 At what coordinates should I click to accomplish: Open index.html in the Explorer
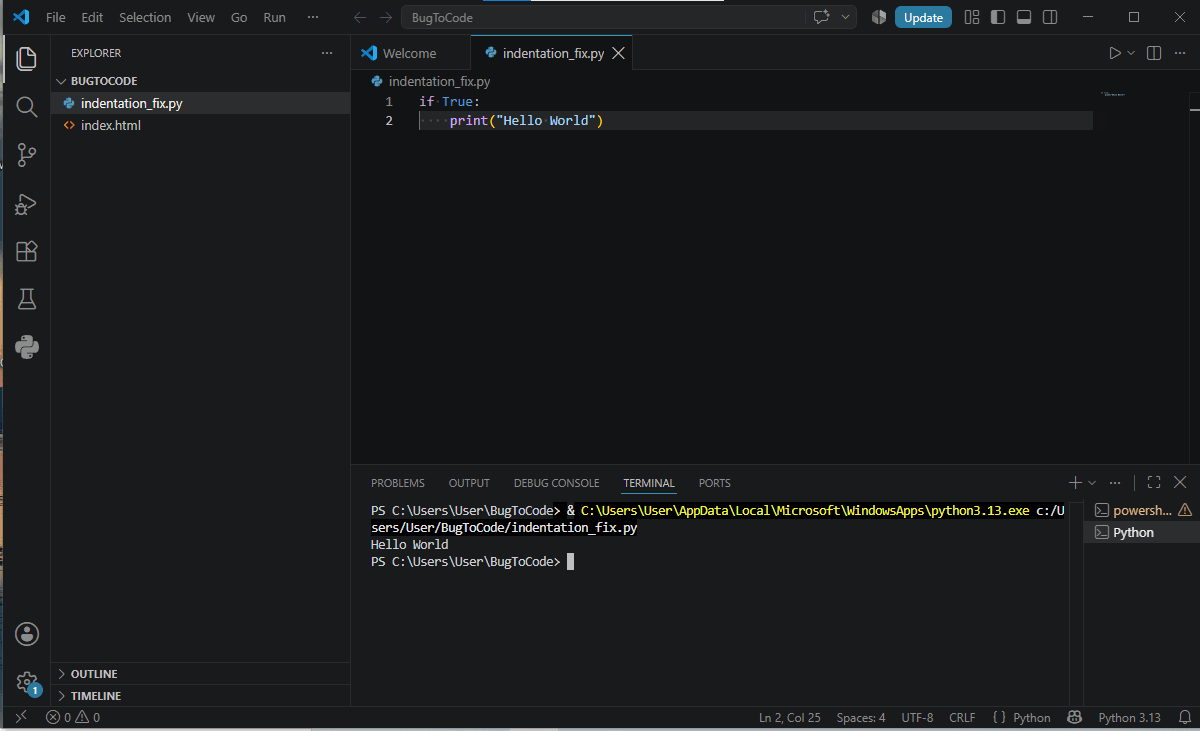pos(201,125)
